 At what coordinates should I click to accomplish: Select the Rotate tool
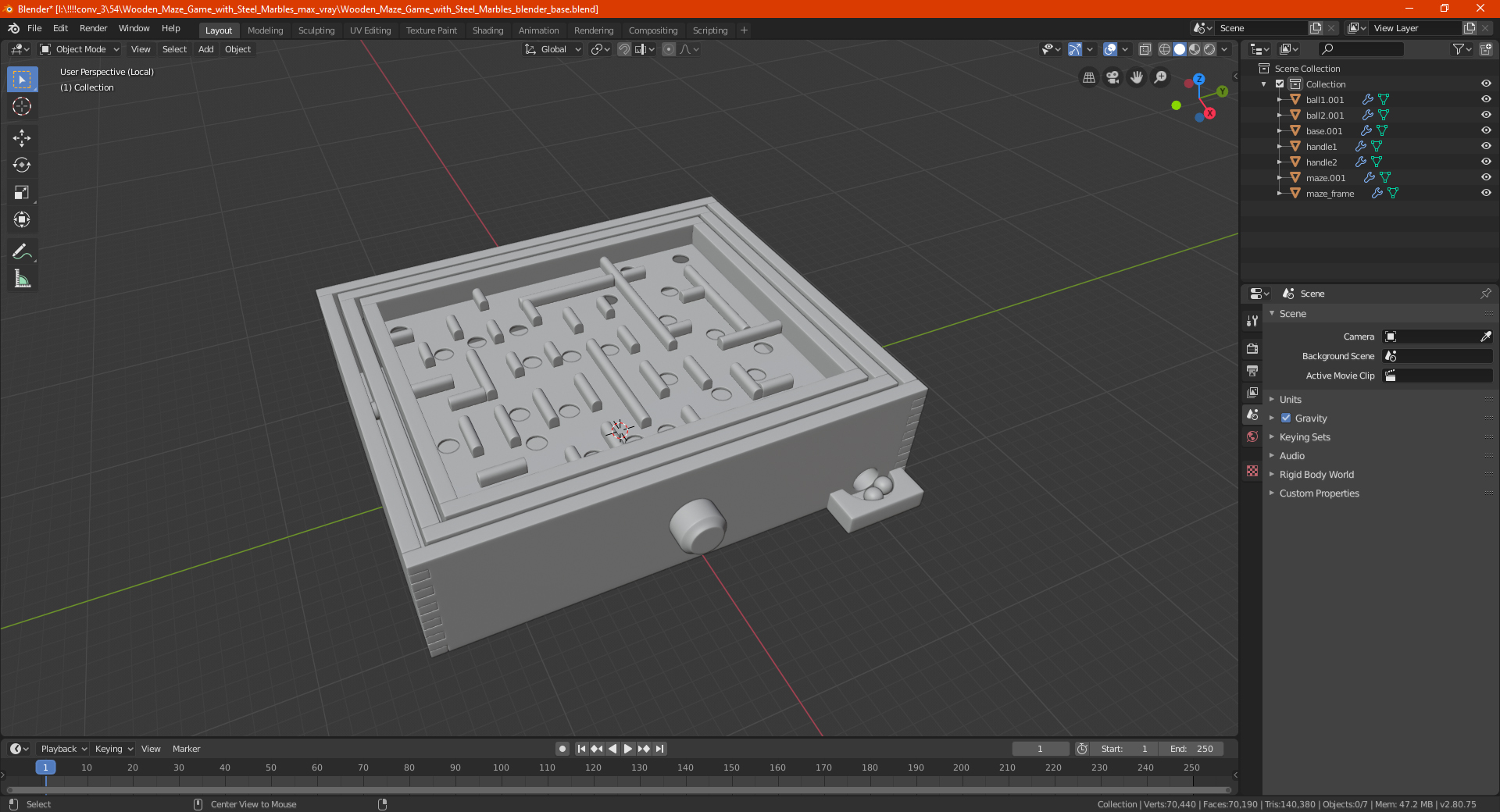coord(22,165)
